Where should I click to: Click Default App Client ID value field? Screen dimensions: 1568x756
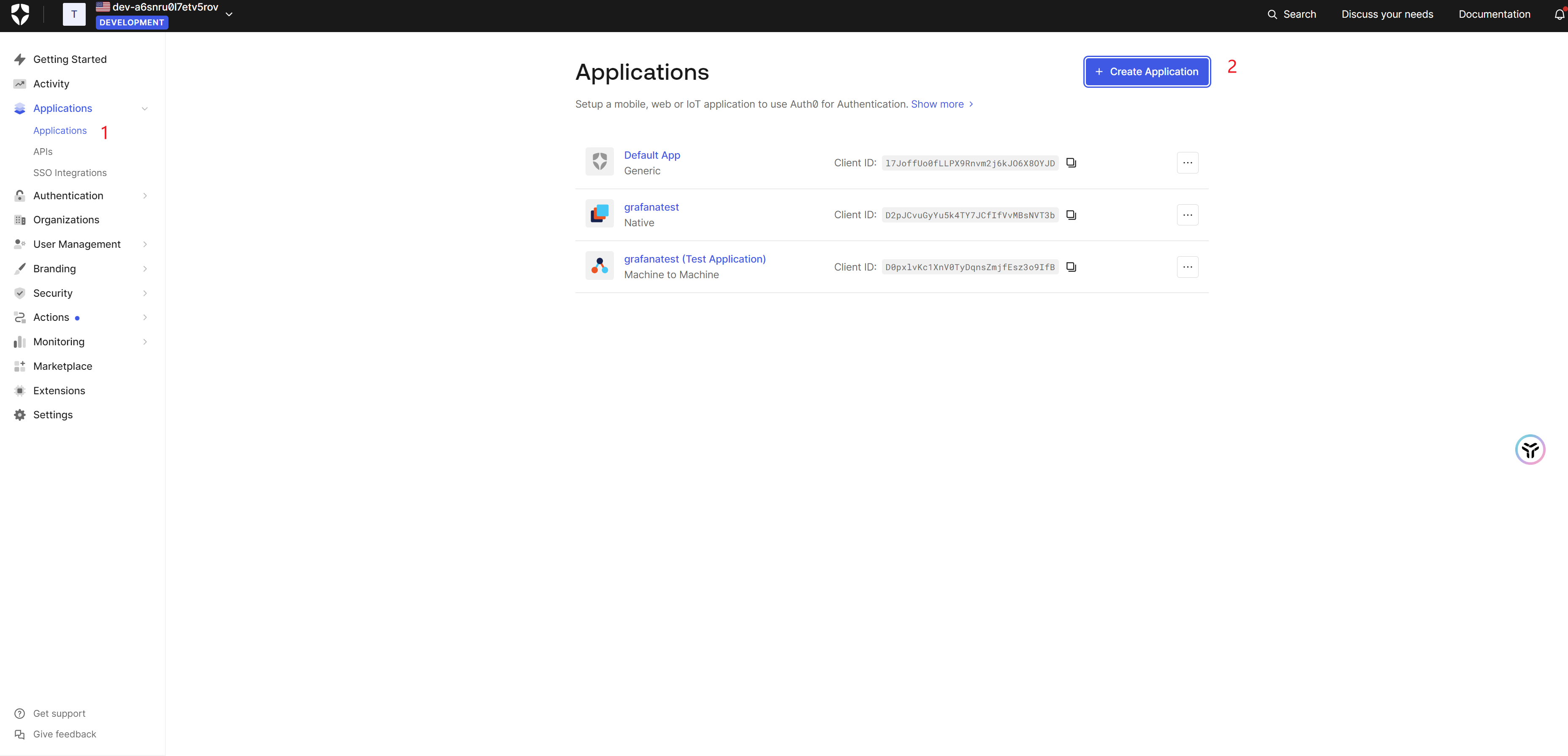point(970,163)
